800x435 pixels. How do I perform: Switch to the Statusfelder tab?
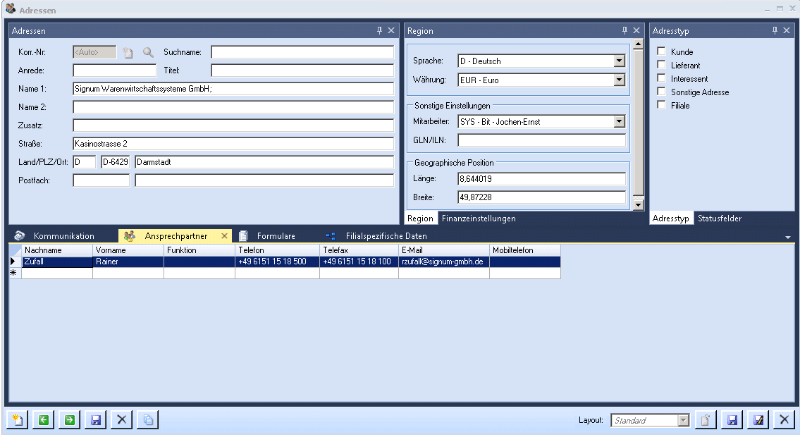[719, 218]
